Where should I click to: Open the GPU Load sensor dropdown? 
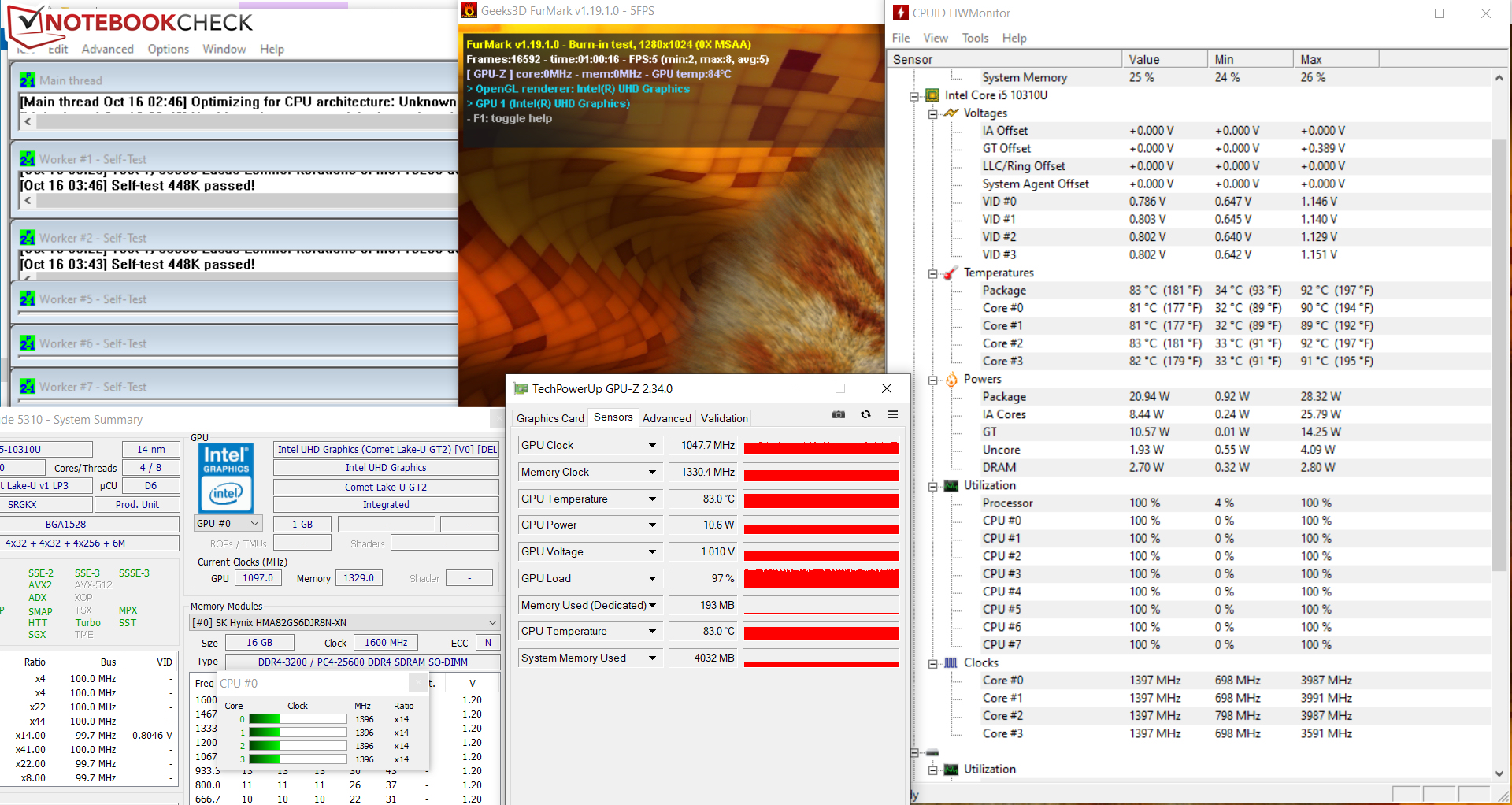652,579
